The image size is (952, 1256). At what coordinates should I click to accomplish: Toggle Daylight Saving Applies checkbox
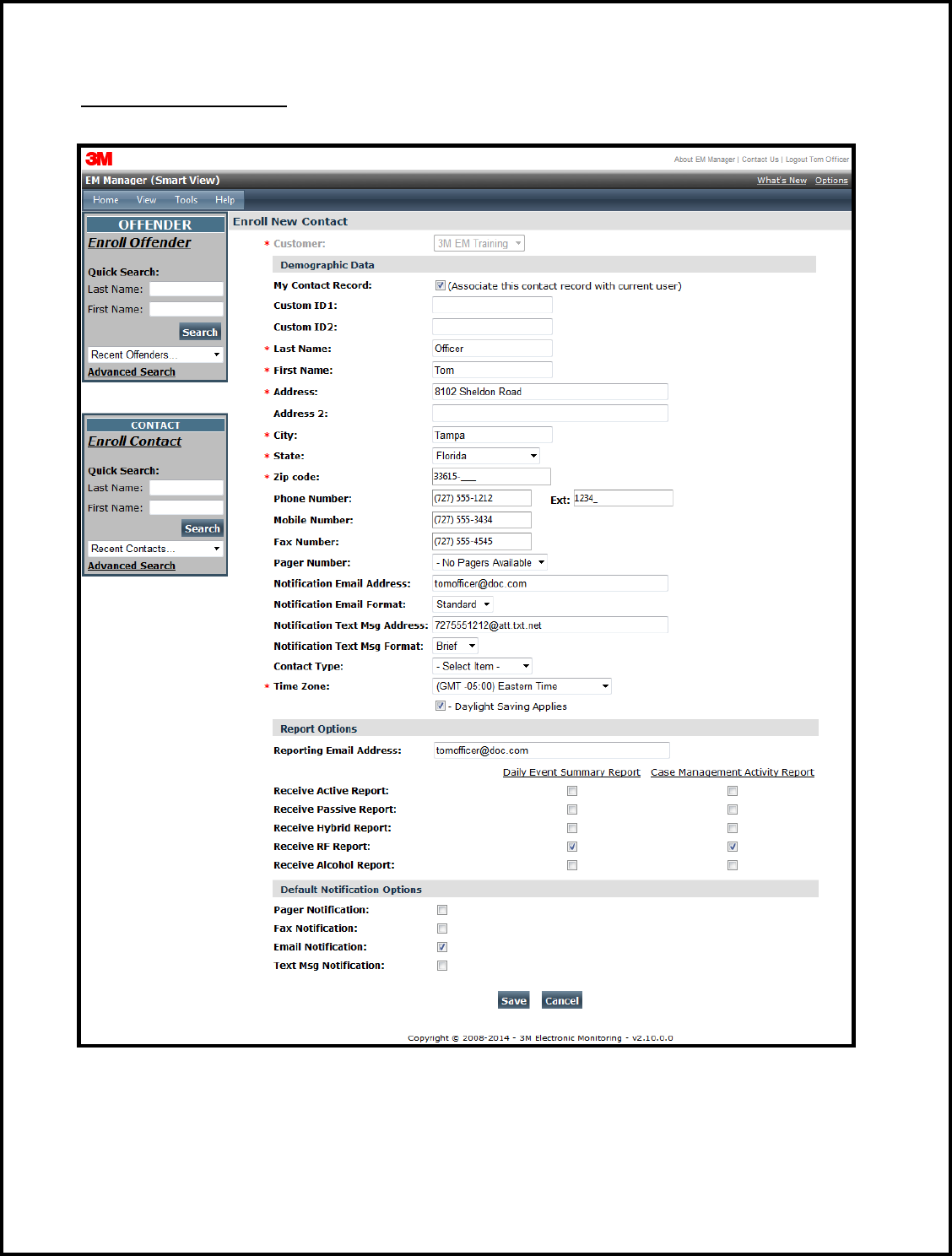[441, 706]
